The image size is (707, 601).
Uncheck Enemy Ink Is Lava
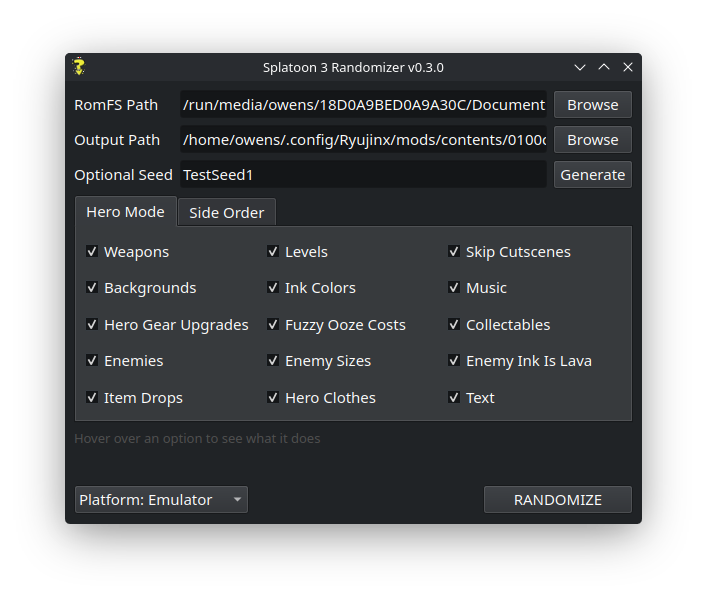pyautogui.click(x=454, y=360)
